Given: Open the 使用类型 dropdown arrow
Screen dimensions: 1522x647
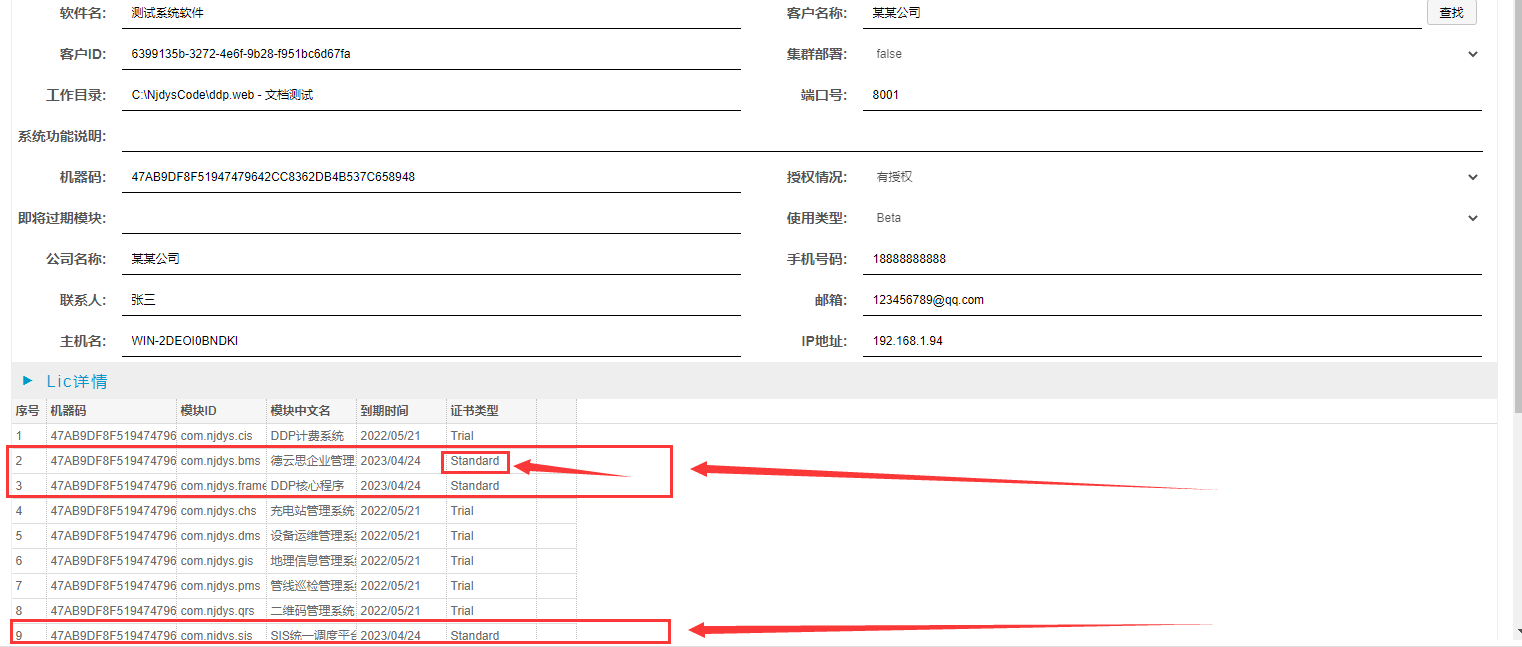Looking at the screenshot, I should click(1472, 218).
